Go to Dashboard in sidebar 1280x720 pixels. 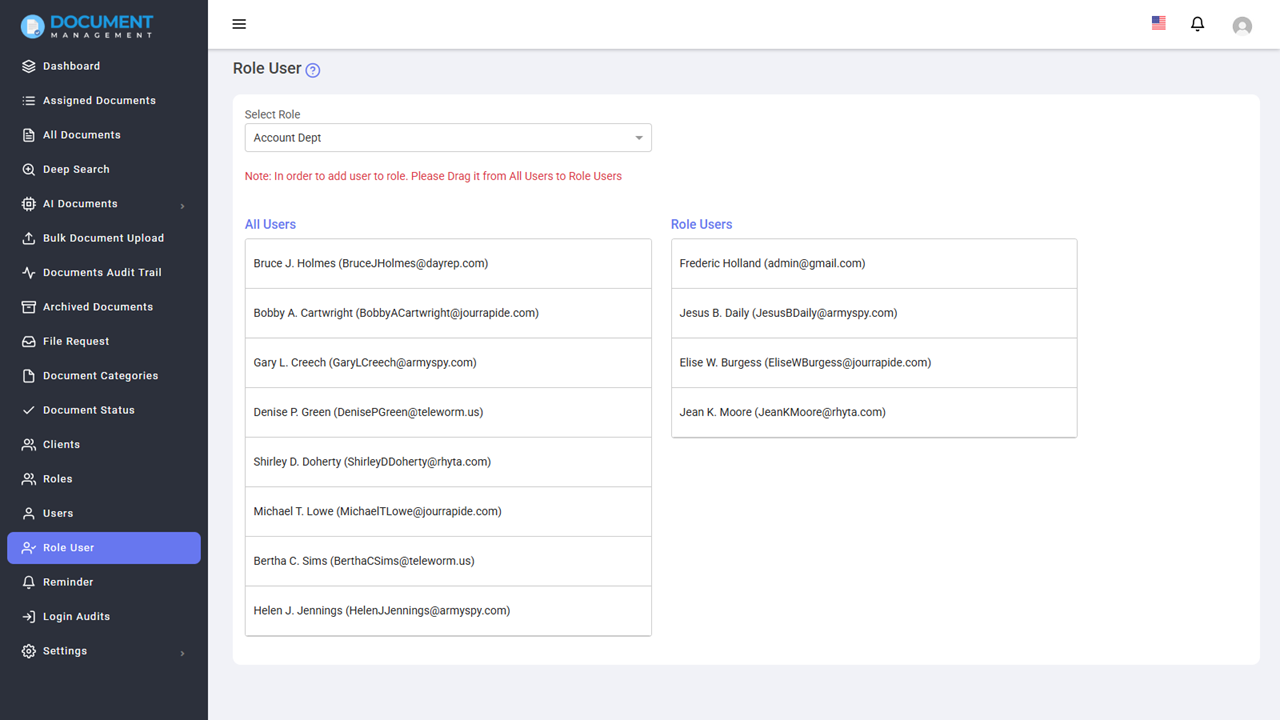point(71,66)
